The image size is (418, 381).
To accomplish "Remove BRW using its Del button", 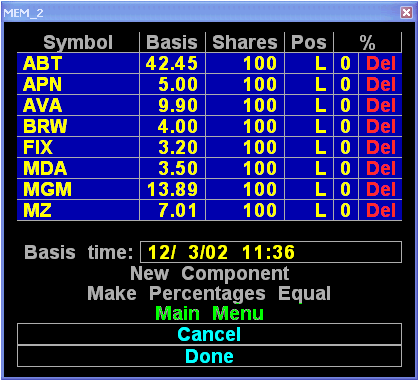I will click(380, 126).
